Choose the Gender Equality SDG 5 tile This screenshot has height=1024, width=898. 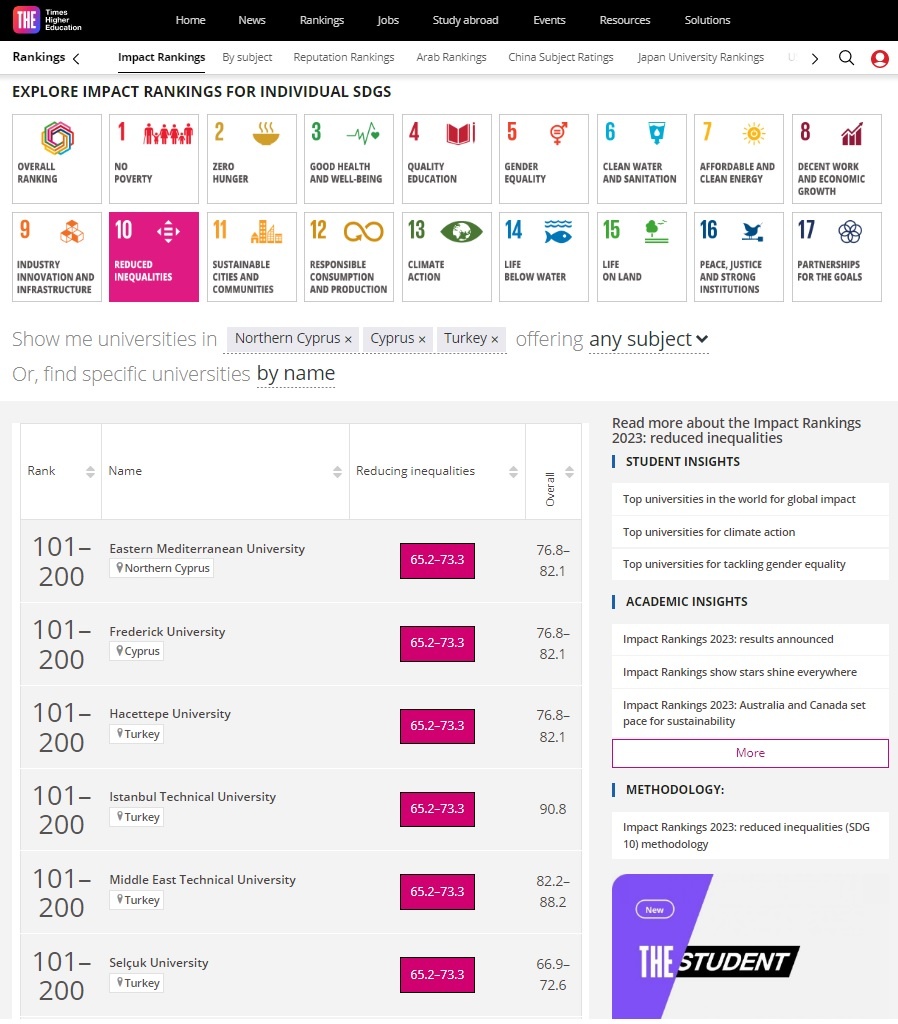[543, 159]
